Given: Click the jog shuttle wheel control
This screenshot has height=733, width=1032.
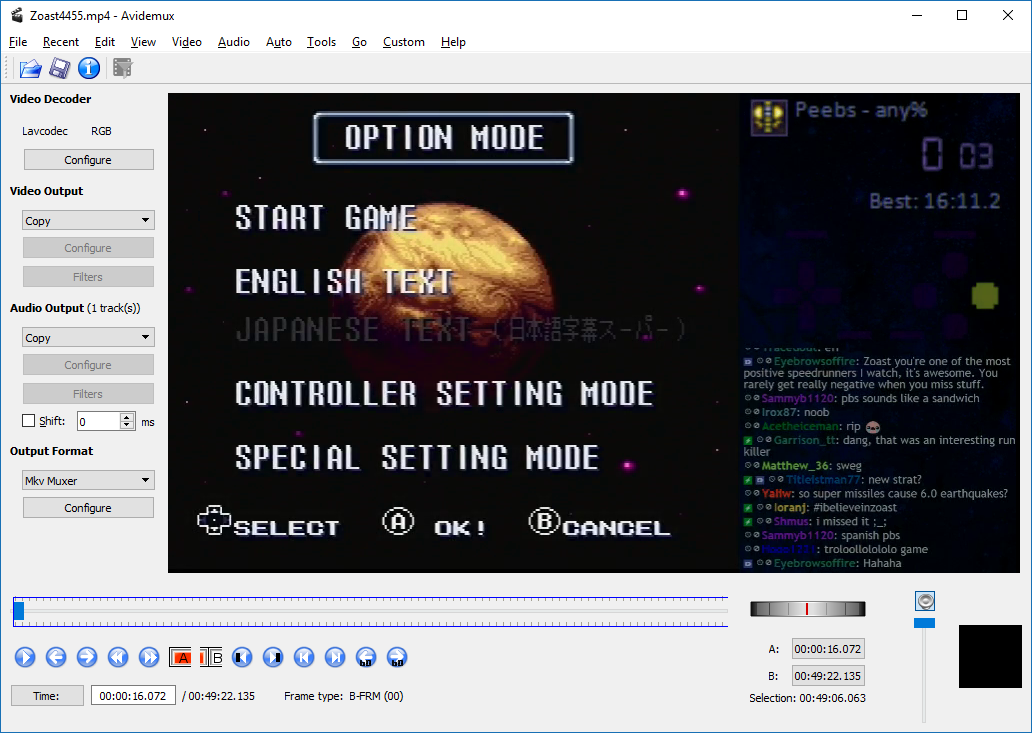Looking at the screenshot, I should (808, 609).
